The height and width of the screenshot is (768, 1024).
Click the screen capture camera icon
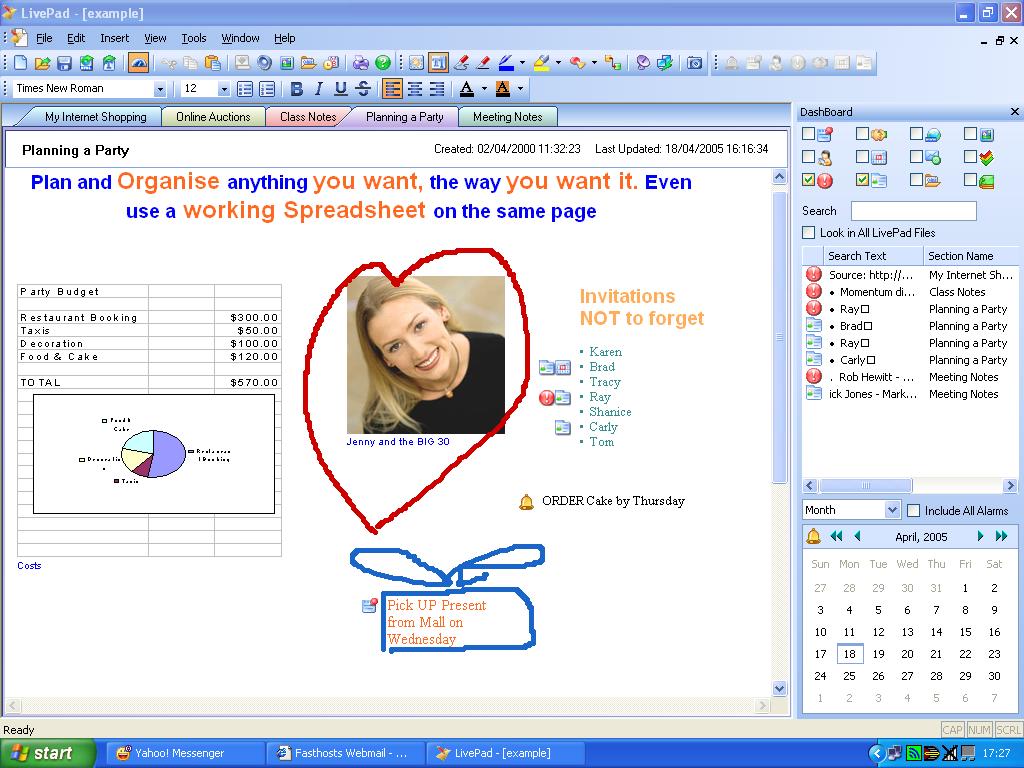695,63
